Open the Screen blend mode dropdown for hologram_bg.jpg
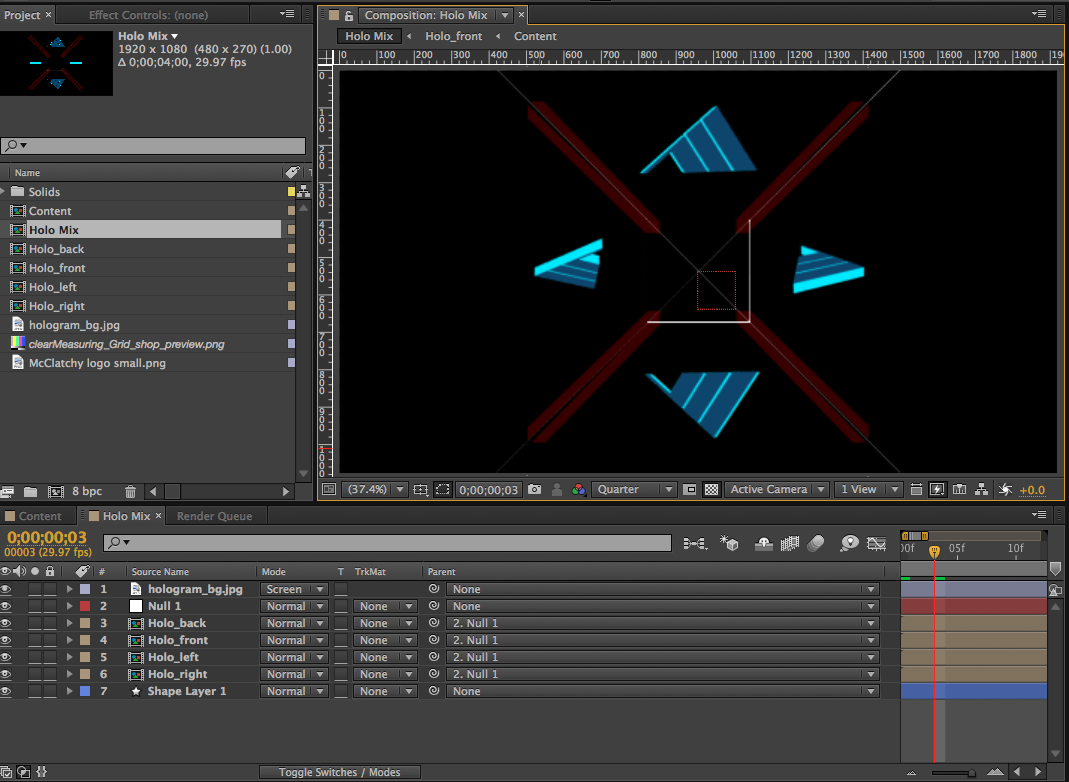The width and height of the screenshot is (1069, 782). coord(294,589)
